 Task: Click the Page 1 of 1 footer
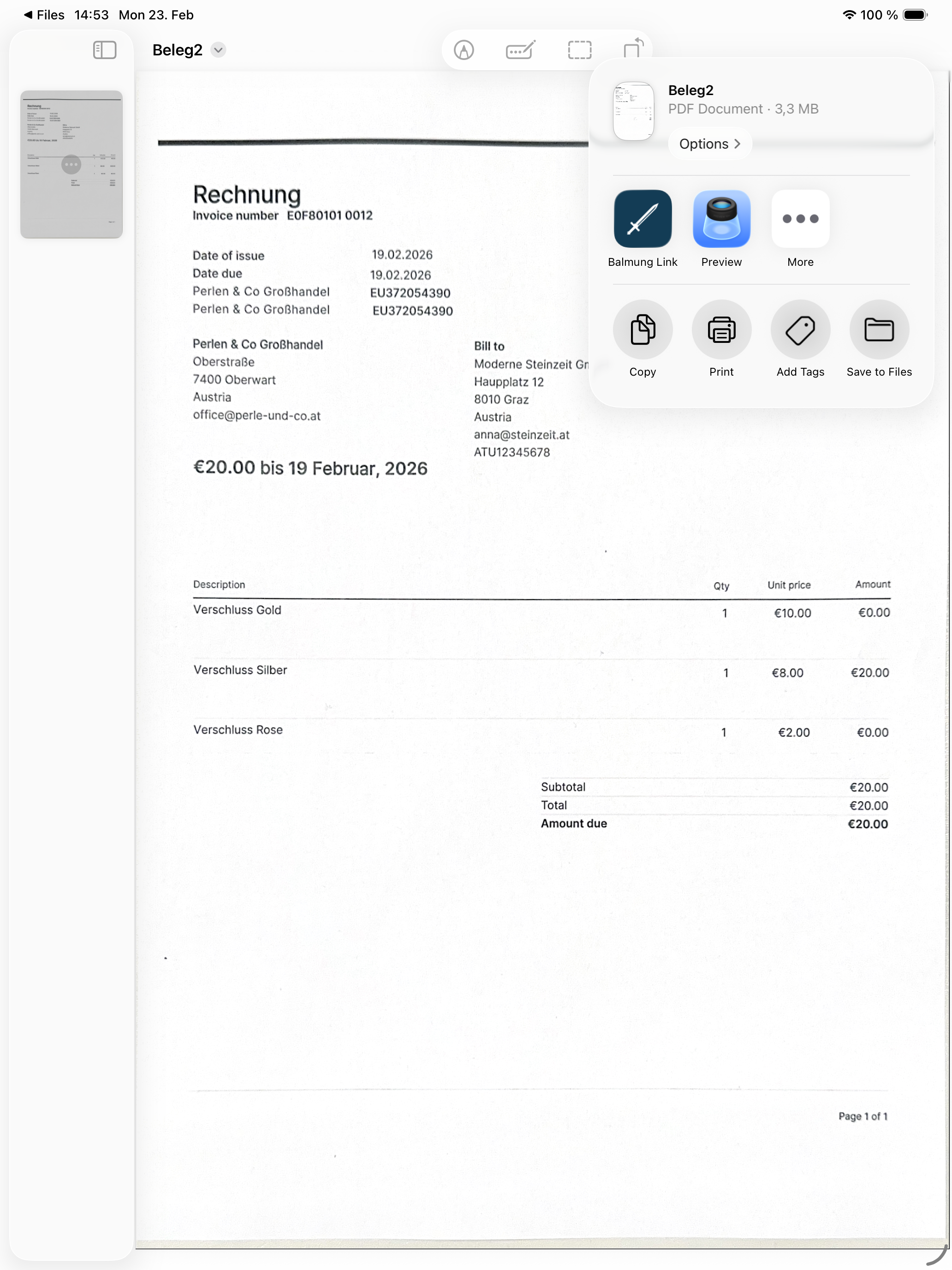(863, 1116)
